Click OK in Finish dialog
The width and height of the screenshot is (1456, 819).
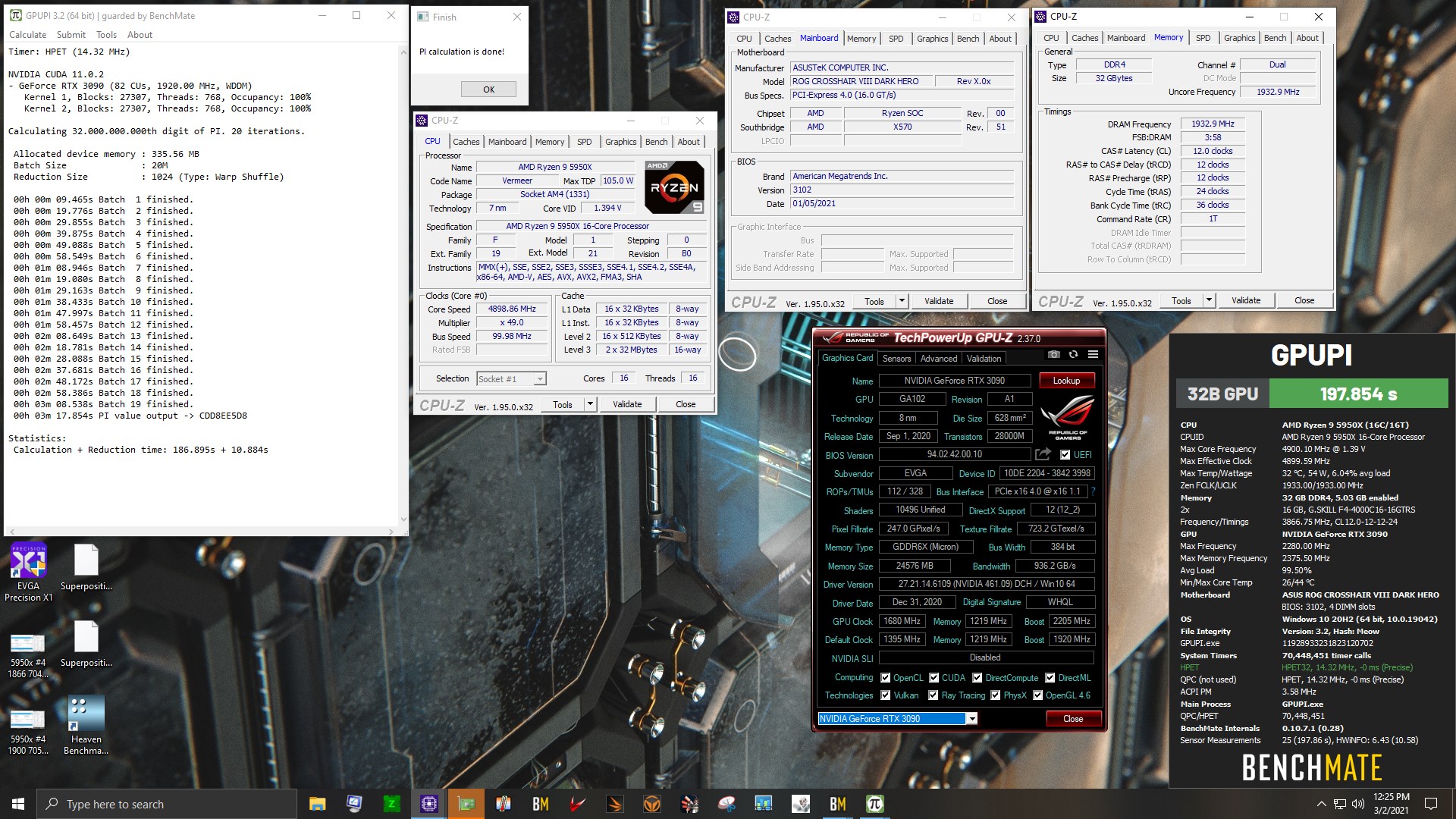488,89
